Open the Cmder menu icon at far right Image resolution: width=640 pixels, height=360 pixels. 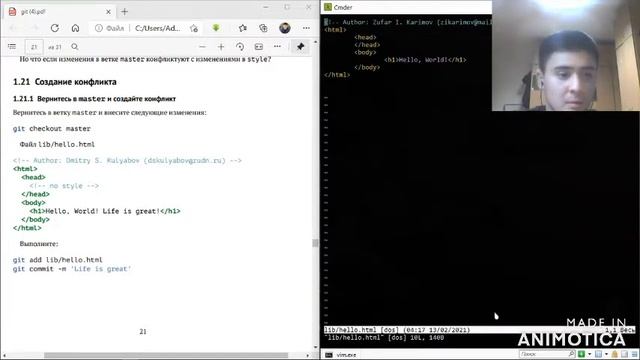[x=634, y=354]
